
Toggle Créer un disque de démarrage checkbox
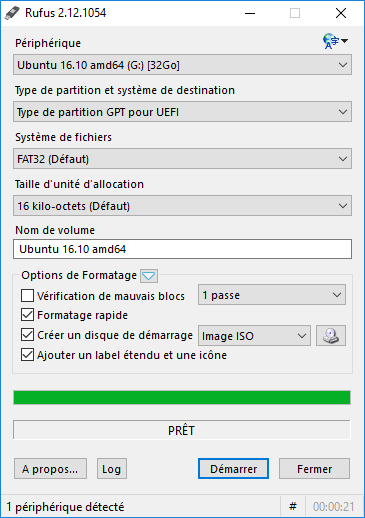click(27, 335)
